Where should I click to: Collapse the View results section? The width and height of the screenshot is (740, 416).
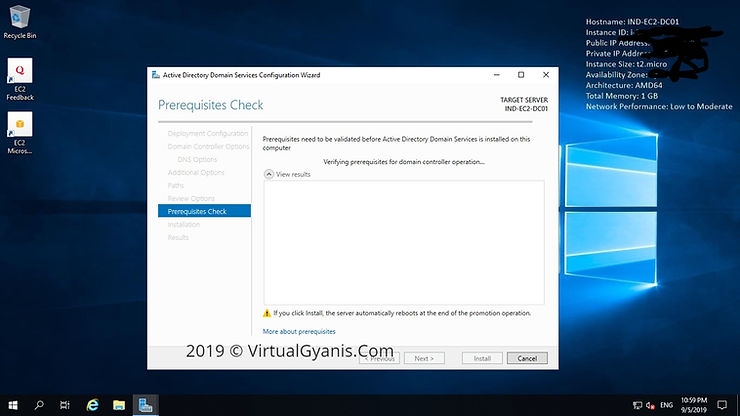click(x=268, y=174)
